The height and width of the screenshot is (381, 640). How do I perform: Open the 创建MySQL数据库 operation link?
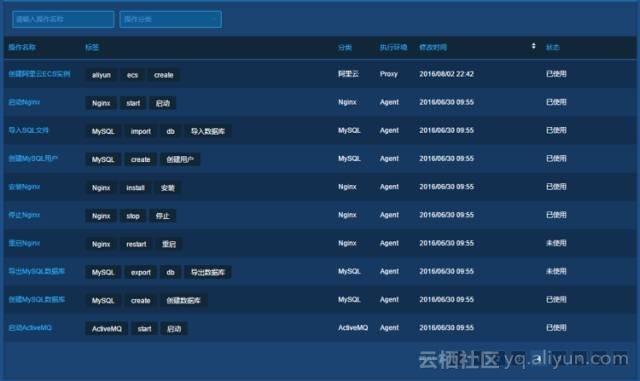pyautogui.click(x=36, y=299)
